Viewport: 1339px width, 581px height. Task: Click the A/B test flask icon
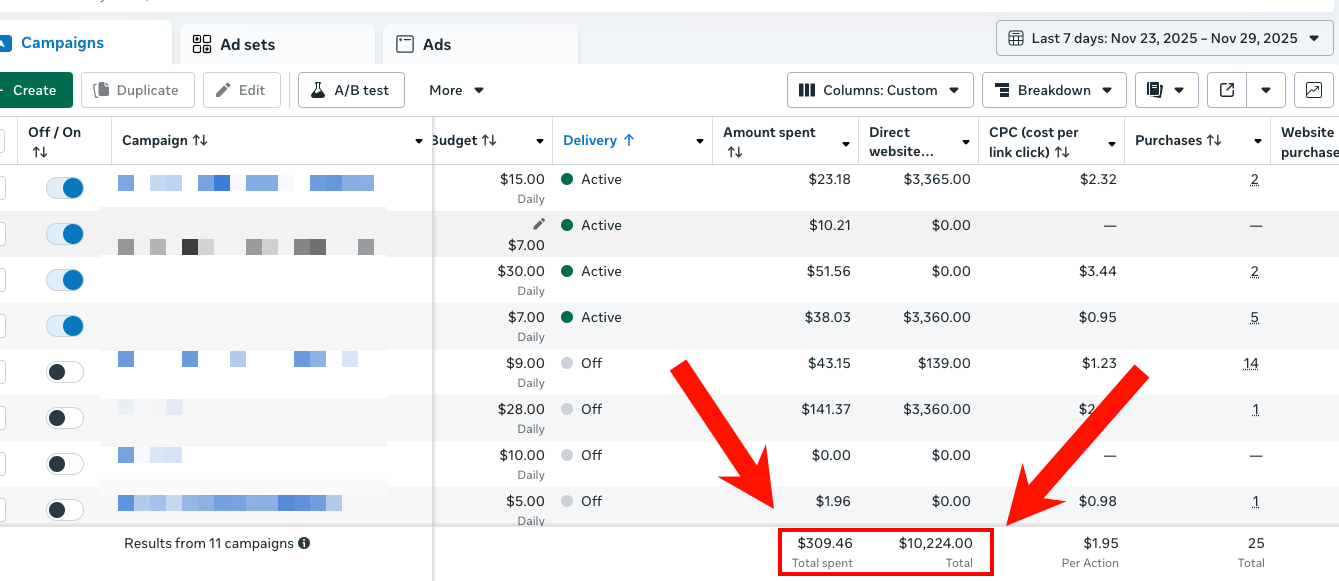click(318, 90)
